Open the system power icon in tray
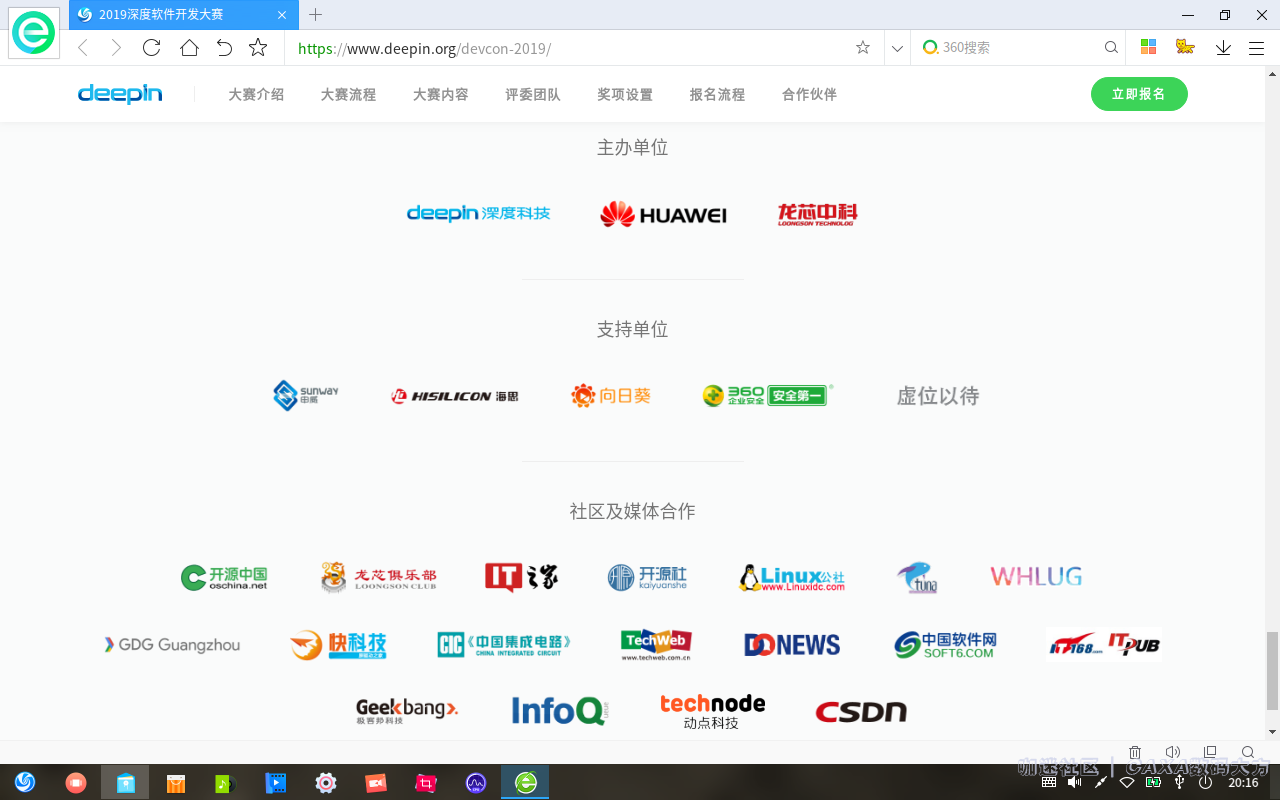This screenshot has width=1280, height=800. pyautogui.click(x=1206, y=782)
